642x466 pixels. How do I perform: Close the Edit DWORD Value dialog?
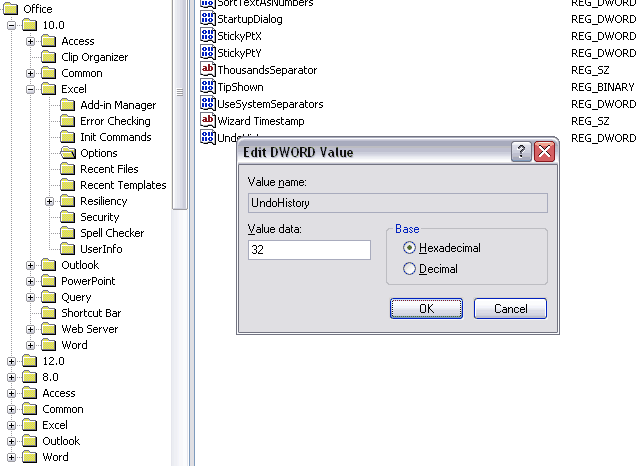click(545, 152)
